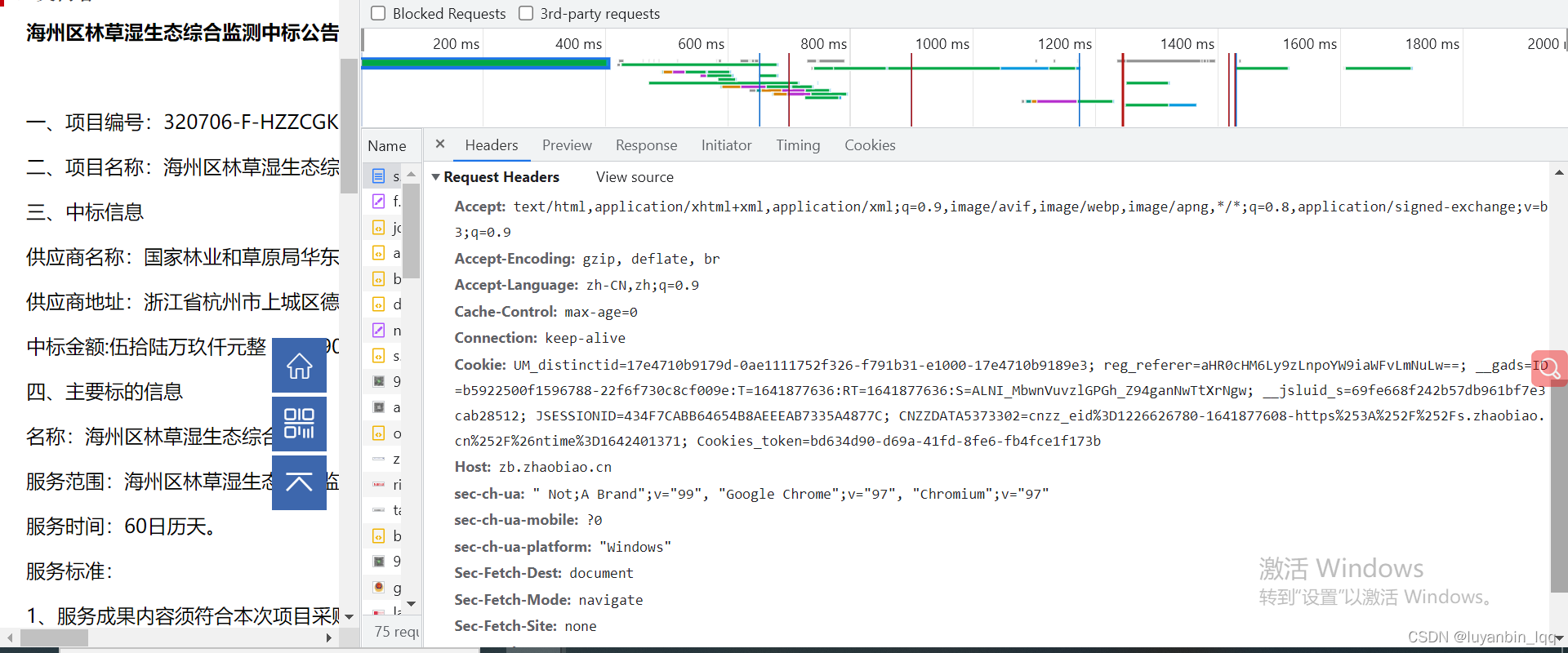This screenshot has width=1568, height=653.
Task: Click the Accept-Encoding header row
Action: tap(587, 259)
